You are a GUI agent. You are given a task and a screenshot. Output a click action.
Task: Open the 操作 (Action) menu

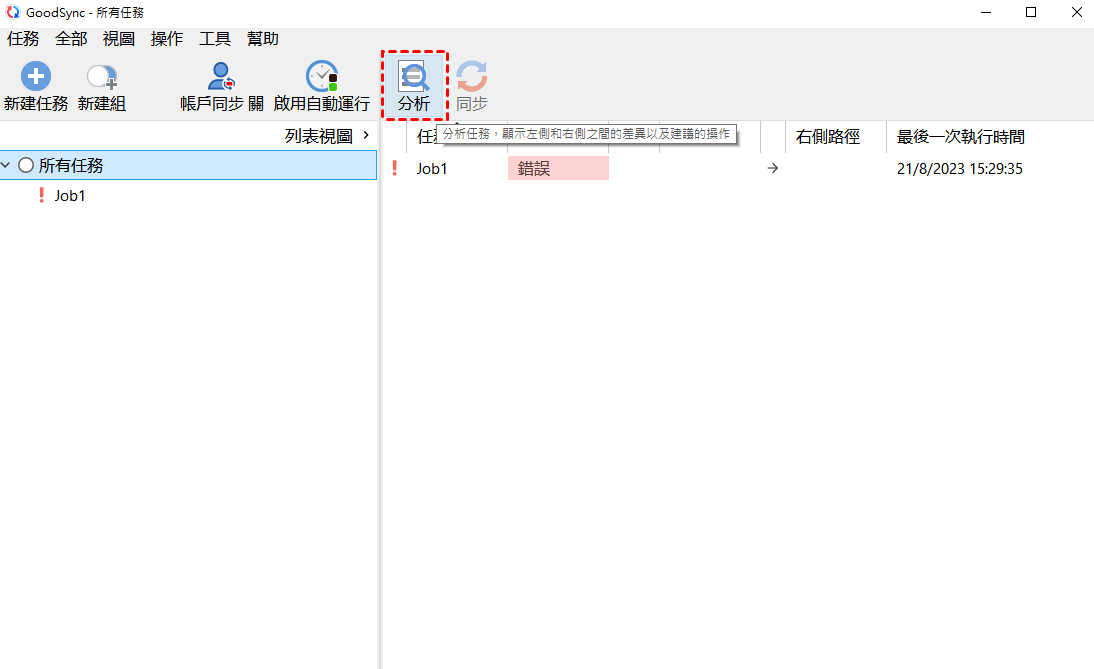(167, 39)
